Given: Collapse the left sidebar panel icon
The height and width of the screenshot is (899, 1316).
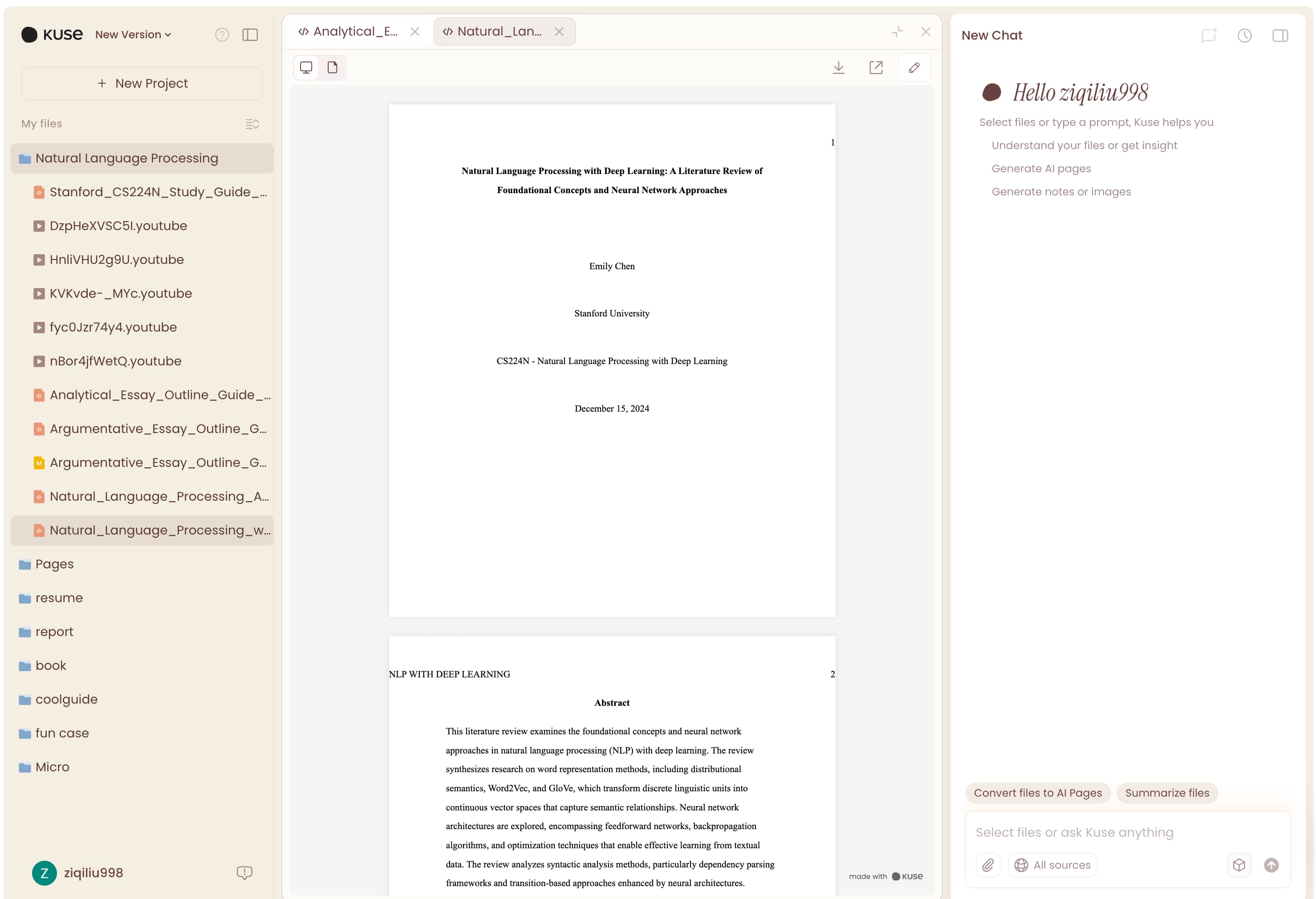Looking at the screenshot, I should pyautogui.click(x=250, y=35).
